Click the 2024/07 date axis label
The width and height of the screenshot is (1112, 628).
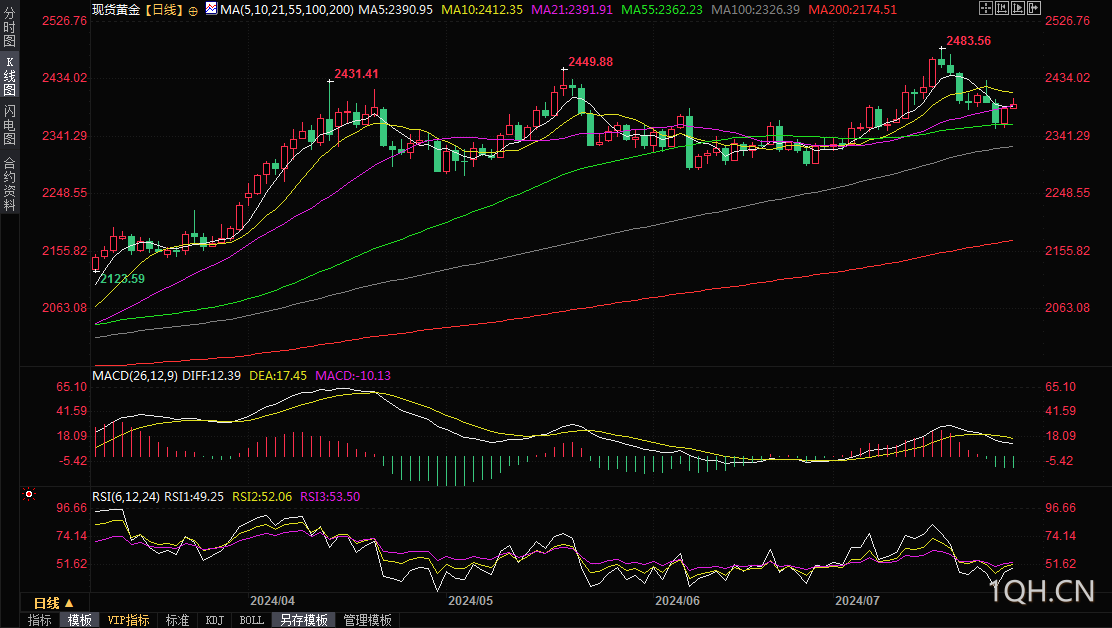pos(857,601)
